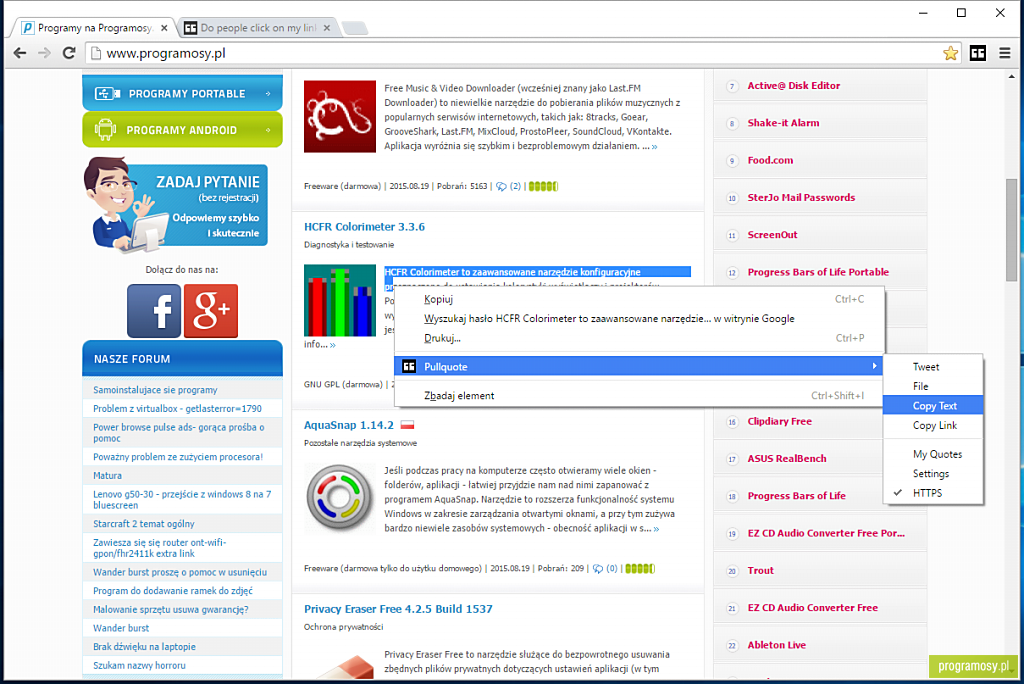Click the Programy Android arrow
Viewport: 1024px width, 684px height.
(x=268, y=130)
